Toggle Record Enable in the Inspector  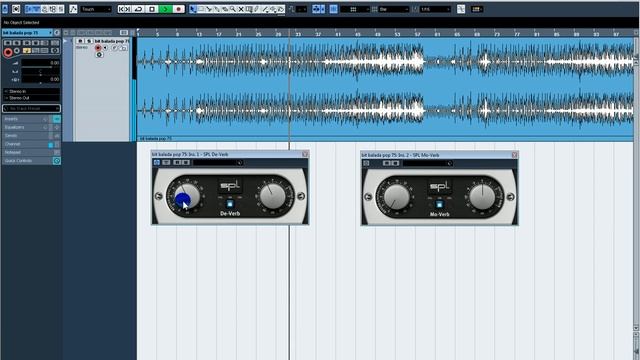click(8, 52)
